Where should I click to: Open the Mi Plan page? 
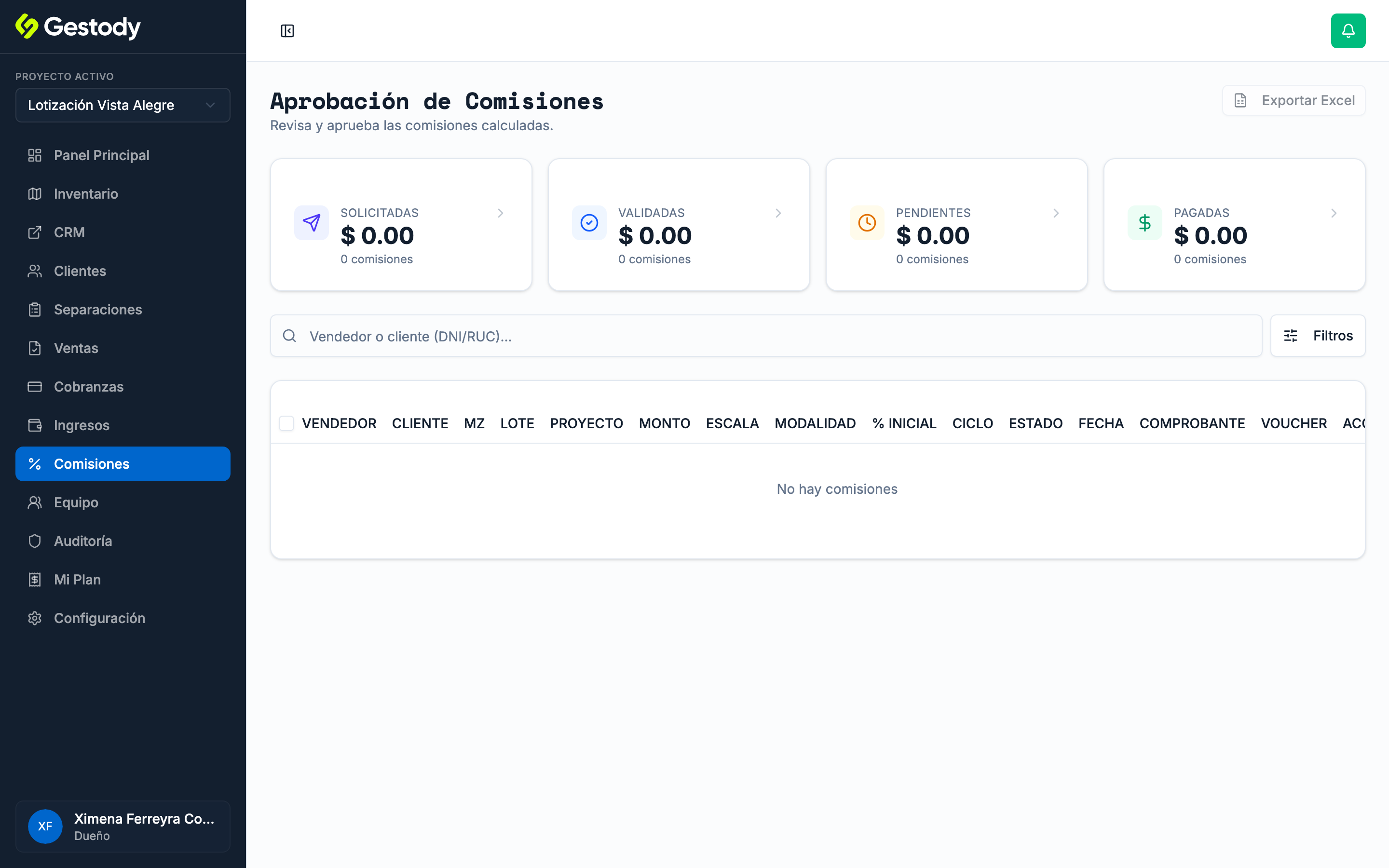pos(123,580)
